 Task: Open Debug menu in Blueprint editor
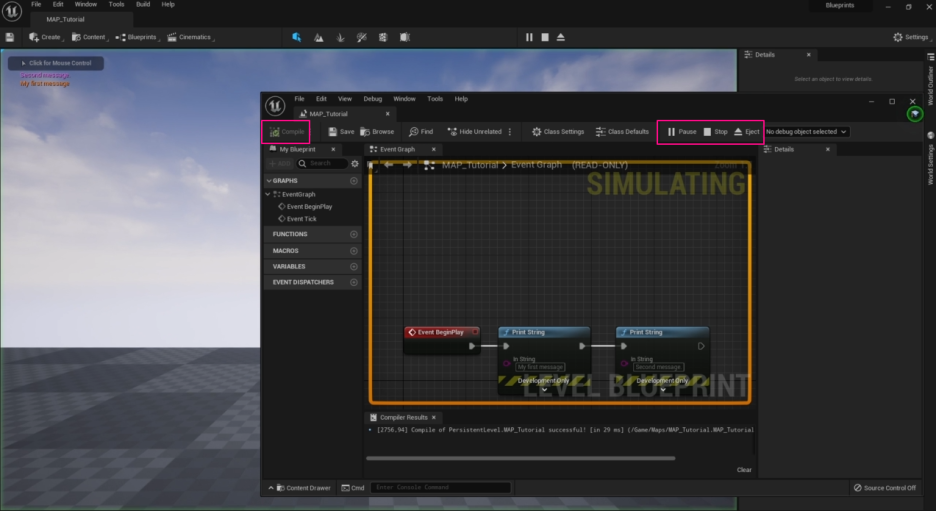(x=372, y=99)
